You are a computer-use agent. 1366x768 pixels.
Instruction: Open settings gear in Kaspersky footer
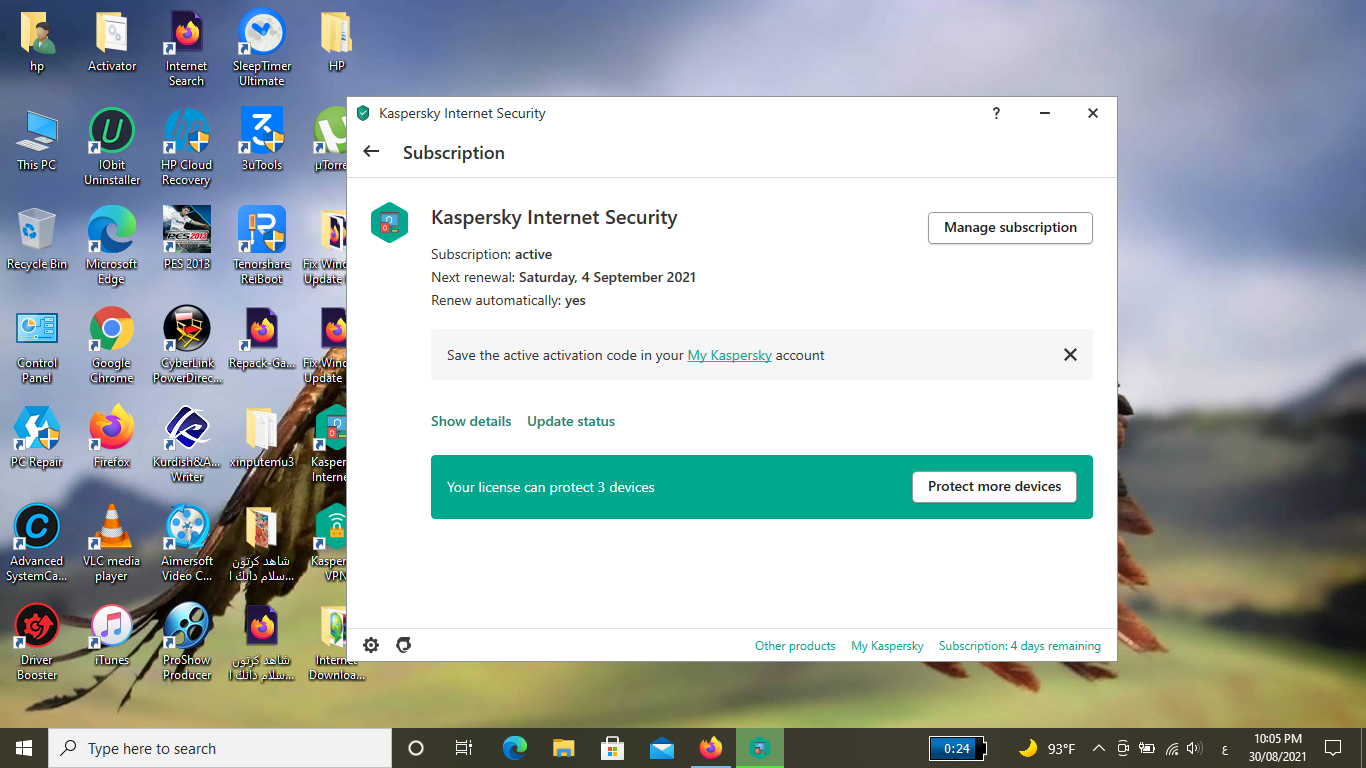(371, 645)
